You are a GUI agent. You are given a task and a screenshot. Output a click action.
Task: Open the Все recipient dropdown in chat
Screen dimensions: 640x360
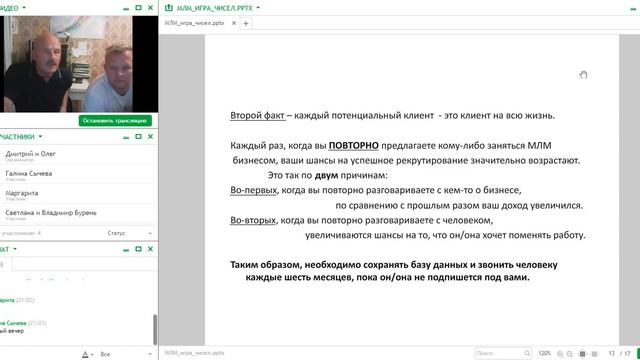pos(126,354)
